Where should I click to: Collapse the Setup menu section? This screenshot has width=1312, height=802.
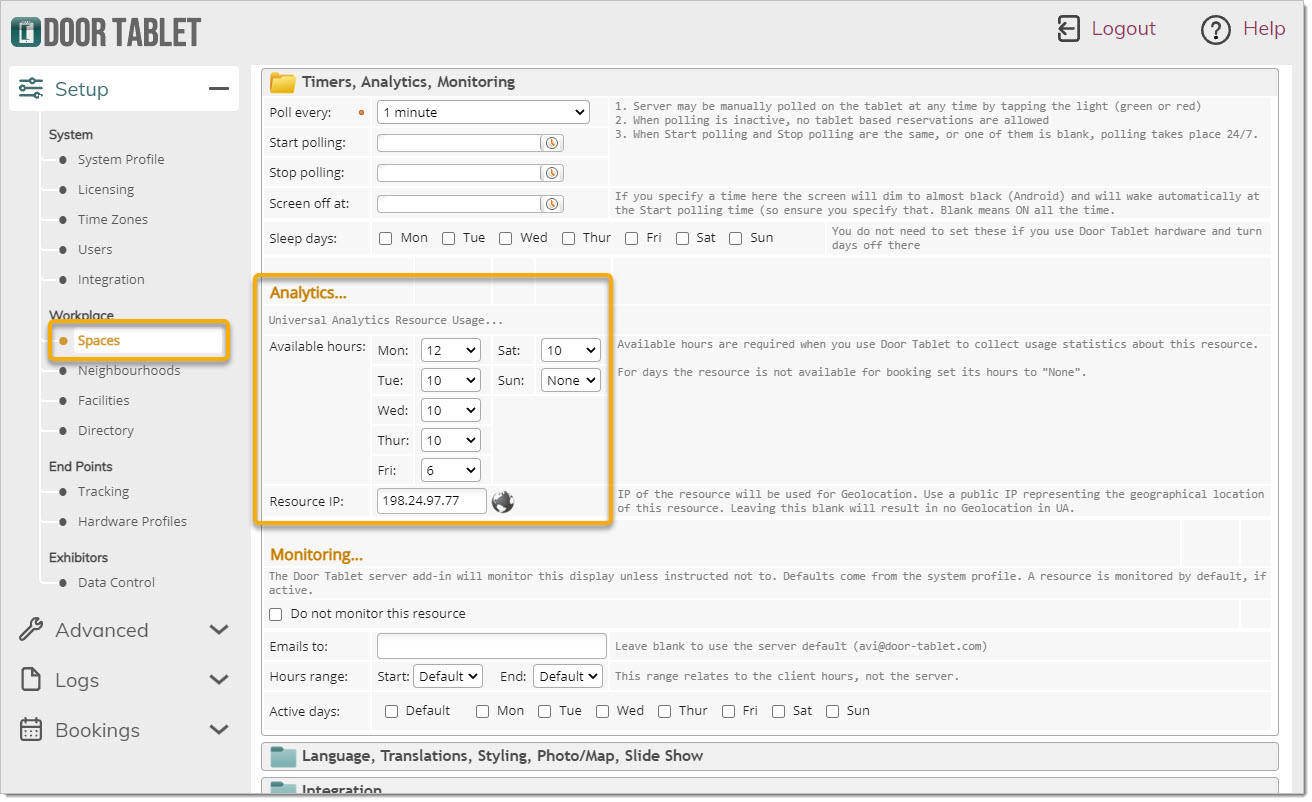tap(219, 89)
